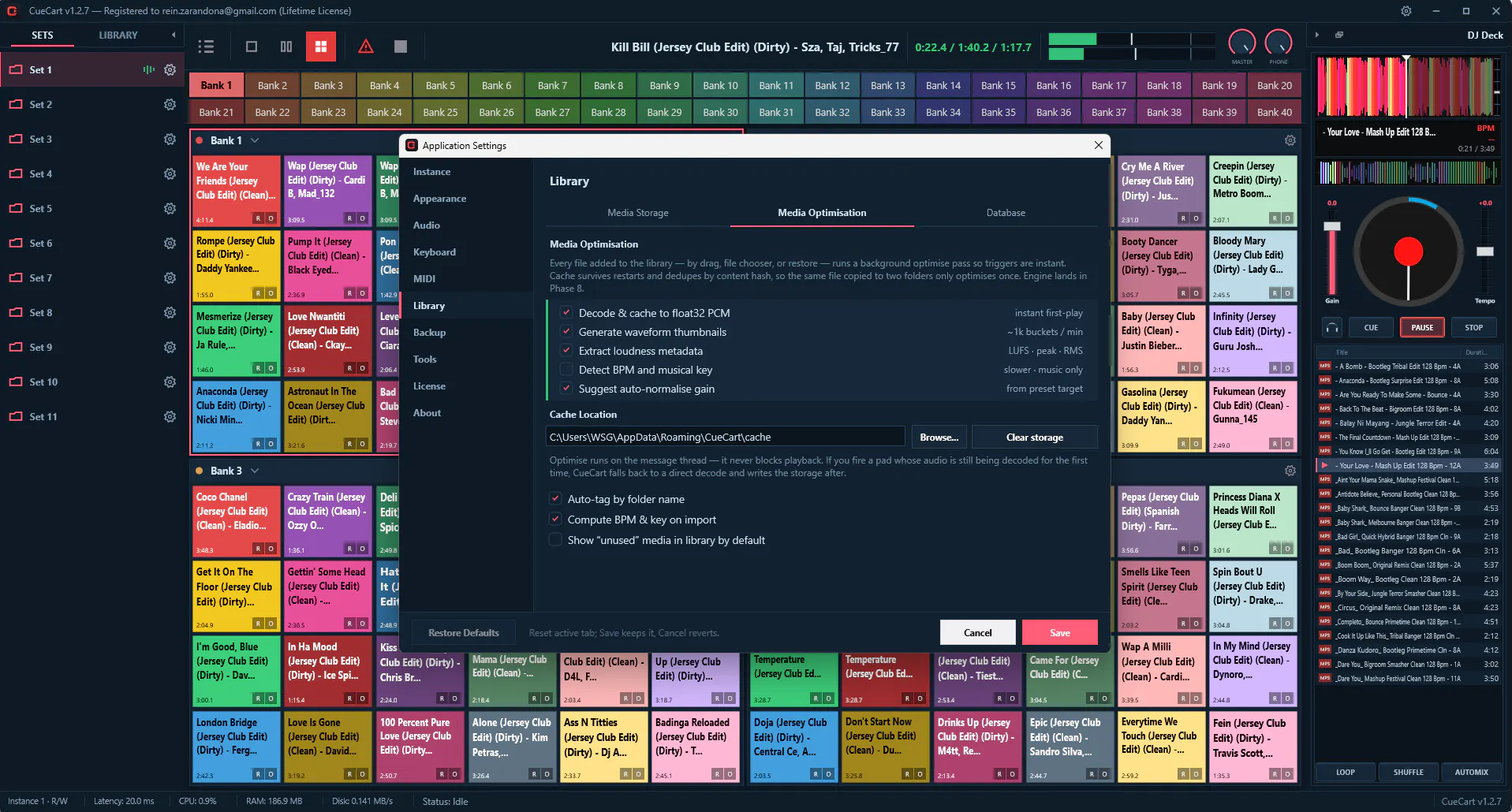This screenshot has height=812, width=1512.
Task: Select Bank 25 tab
Action: coord(440,113)
